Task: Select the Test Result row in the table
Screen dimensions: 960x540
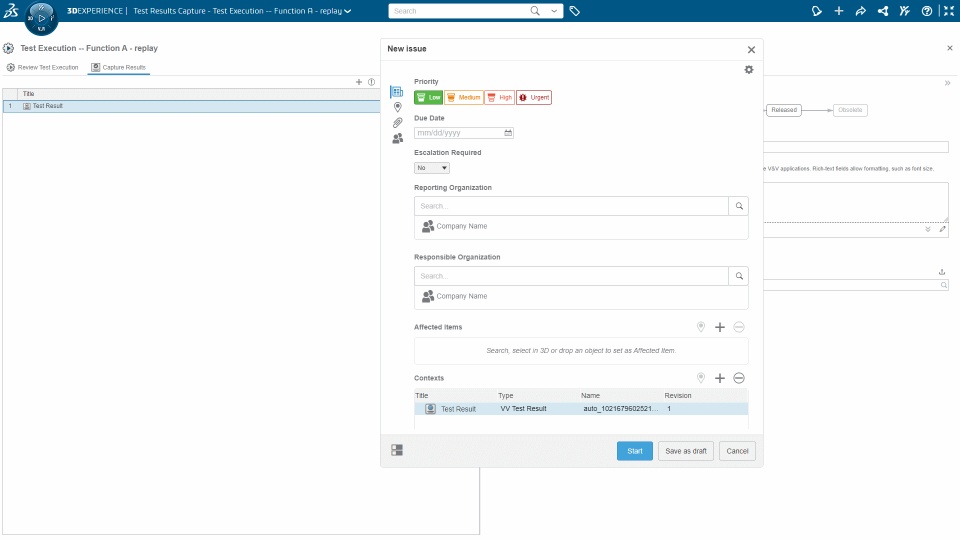Action: point(192,106)
